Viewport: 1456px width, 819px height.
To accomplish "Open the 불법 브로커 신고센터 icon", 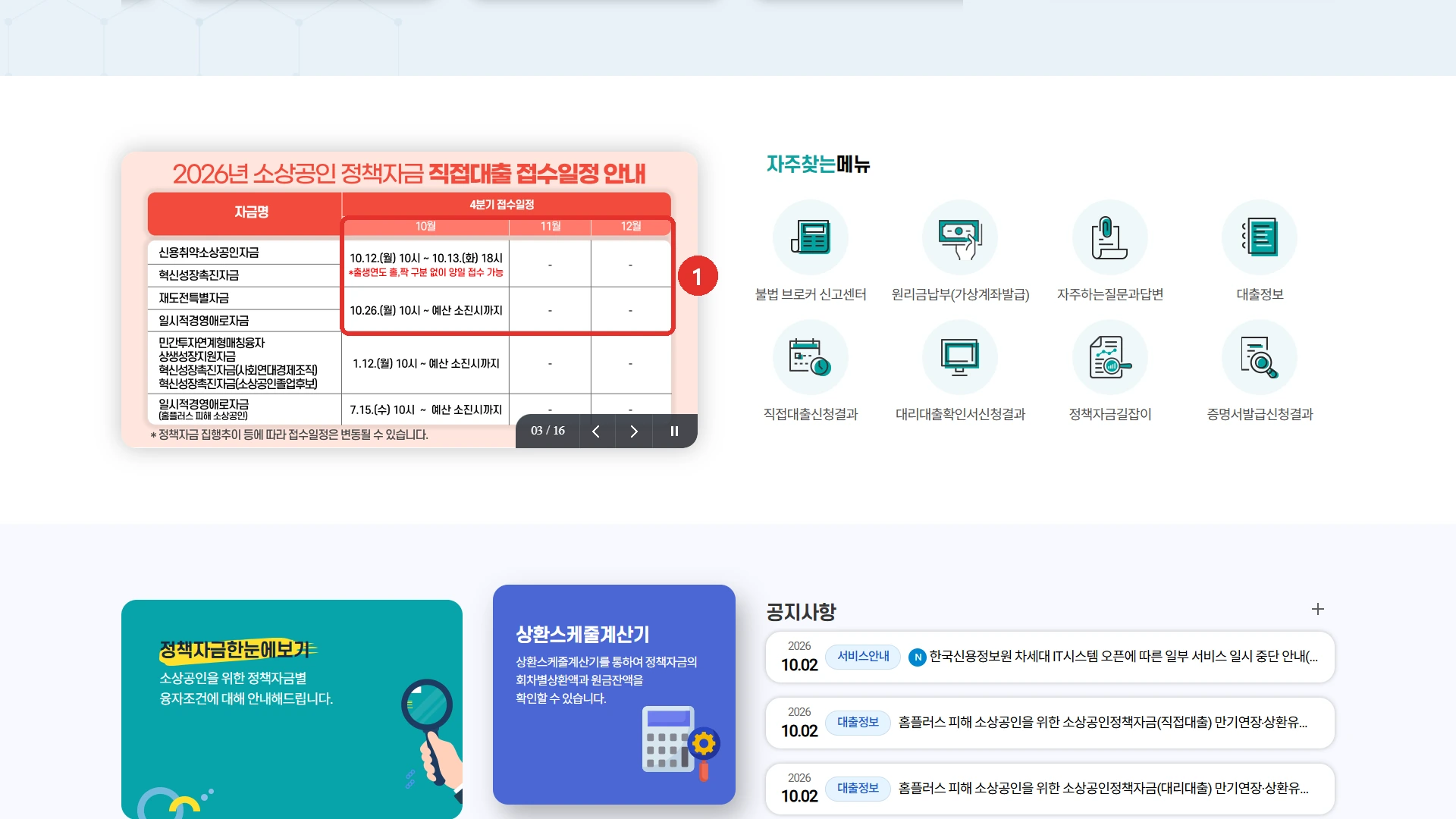I will (811, 237).
